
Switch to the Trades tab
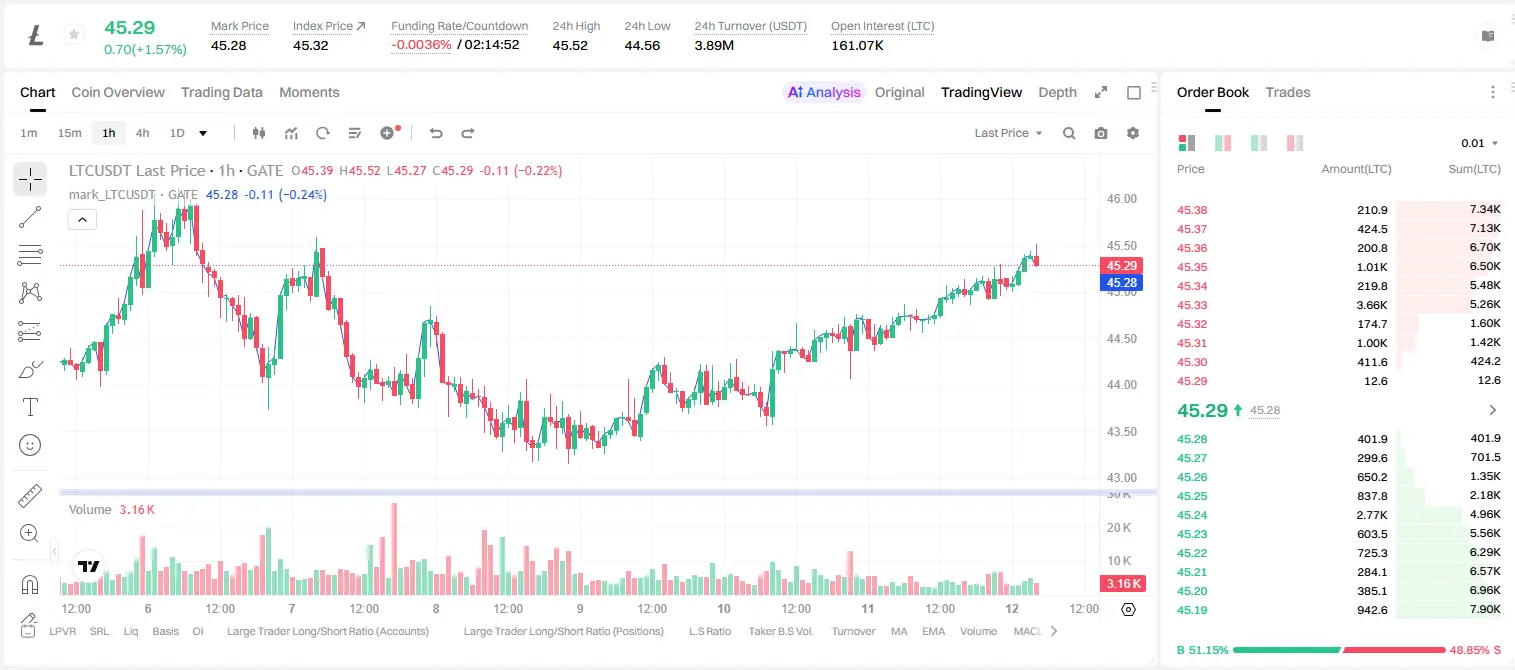click(x=1287, y=92)
